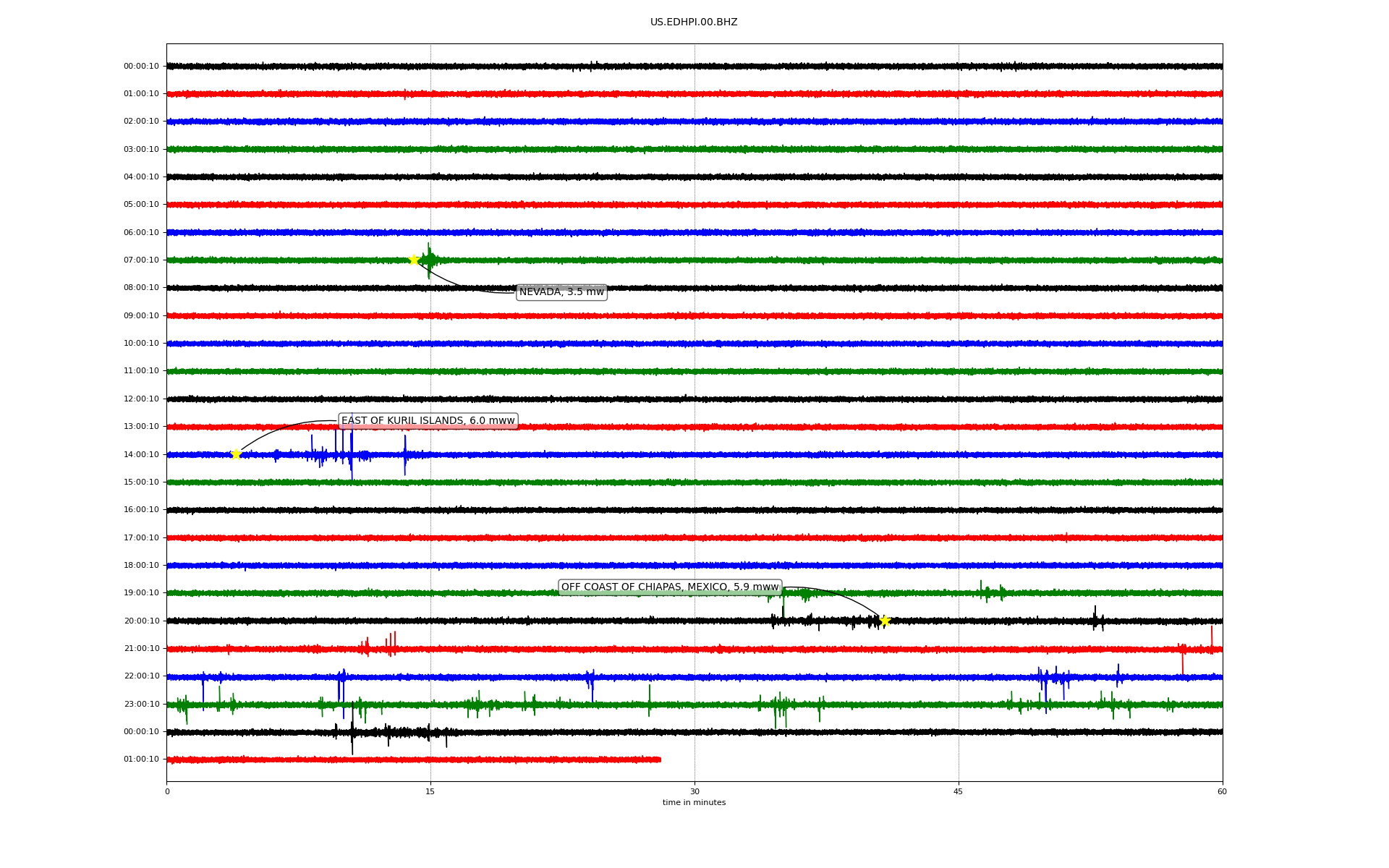Click the x-axis tick label 45
Screen dimensions: 1389x868
(x=959, y=792)
